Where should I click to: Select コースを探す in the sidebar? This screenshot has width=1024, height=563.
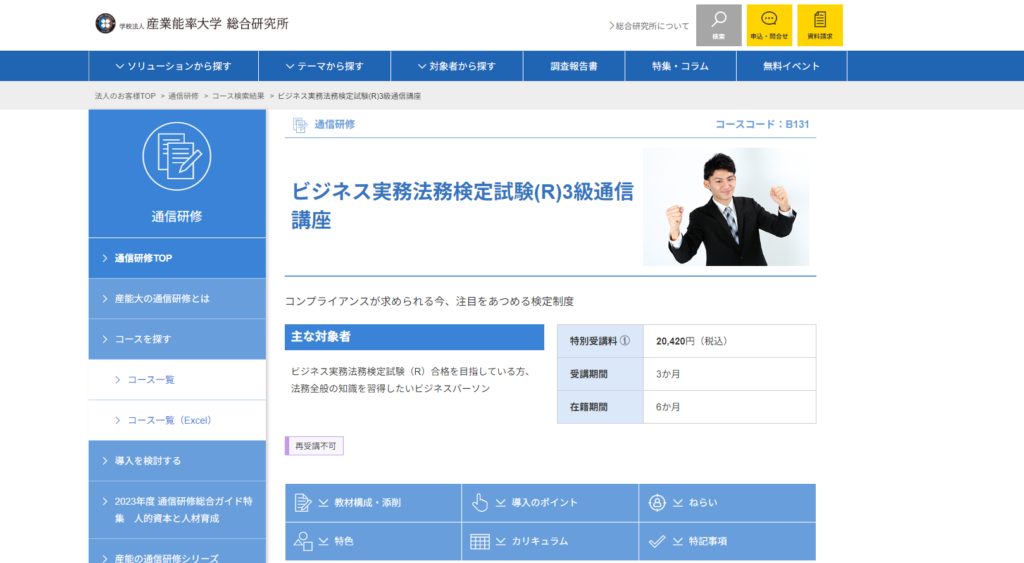[x=177, y=339]
